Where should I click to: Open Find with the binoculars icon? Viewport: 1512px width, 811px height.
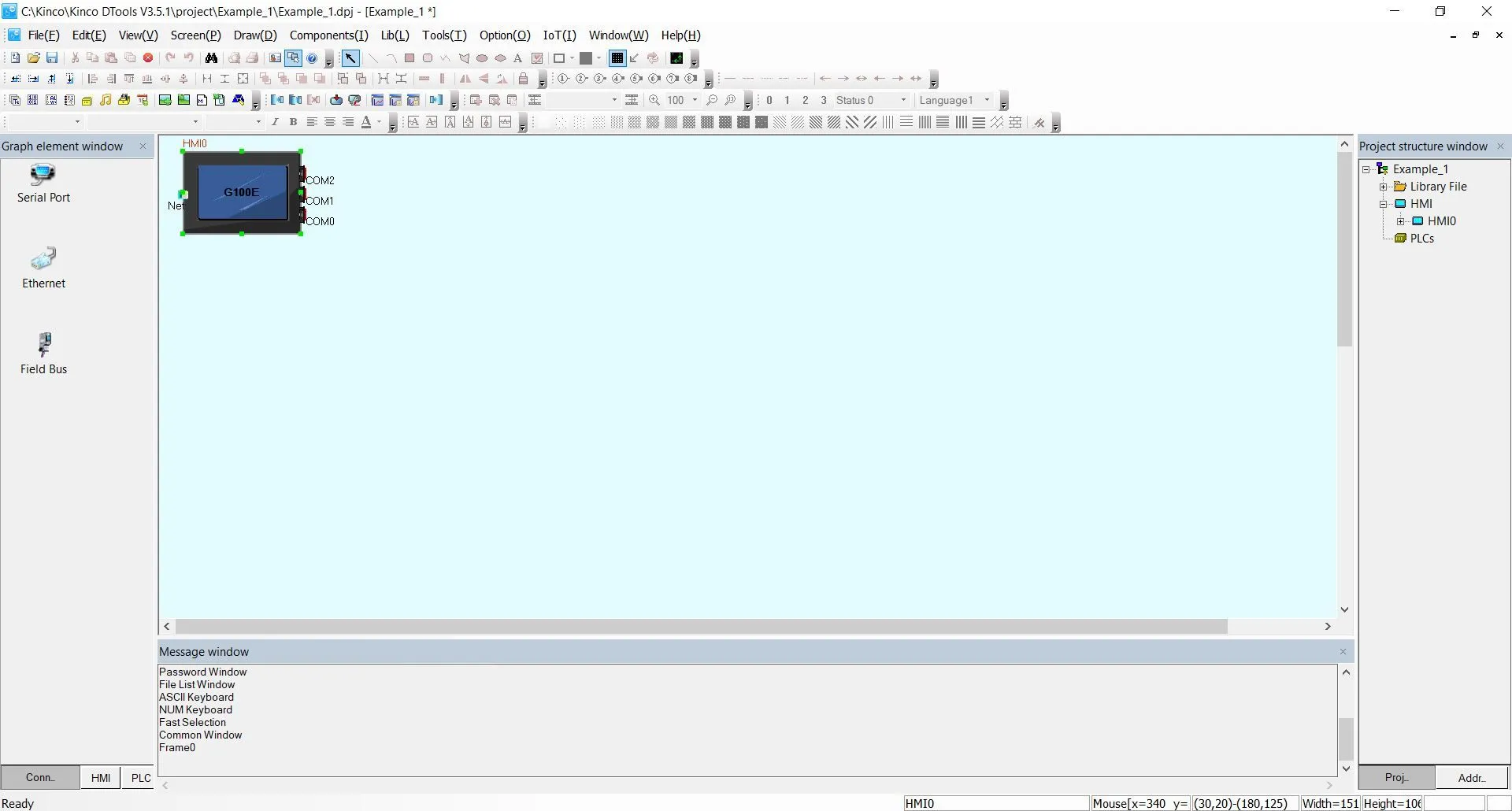pyautogui.click(x=211, y=58)
